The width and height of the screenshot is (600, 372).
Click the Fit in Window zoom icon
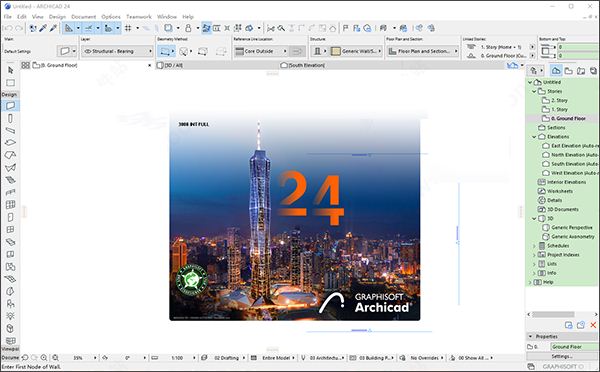(55, 358)
